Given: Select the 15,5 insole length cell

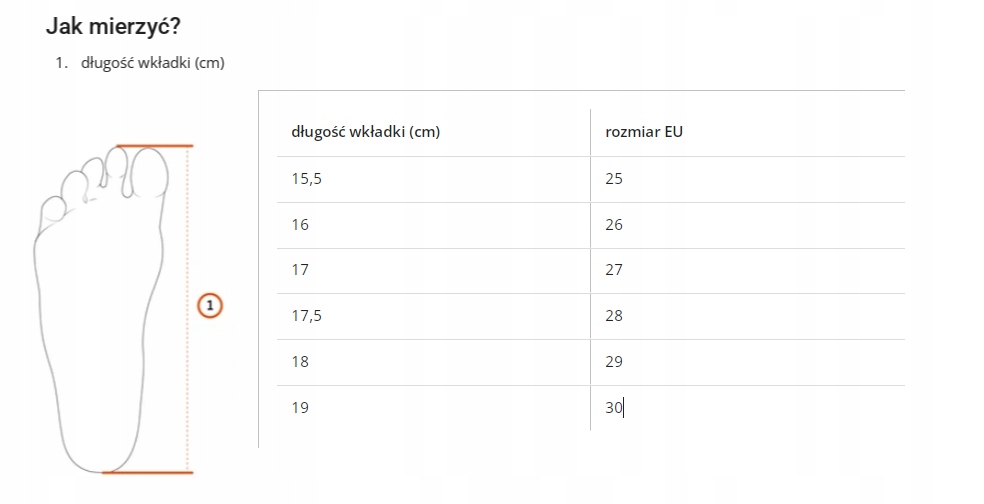Looking at the screenshot, I should [x=308, y=179].
